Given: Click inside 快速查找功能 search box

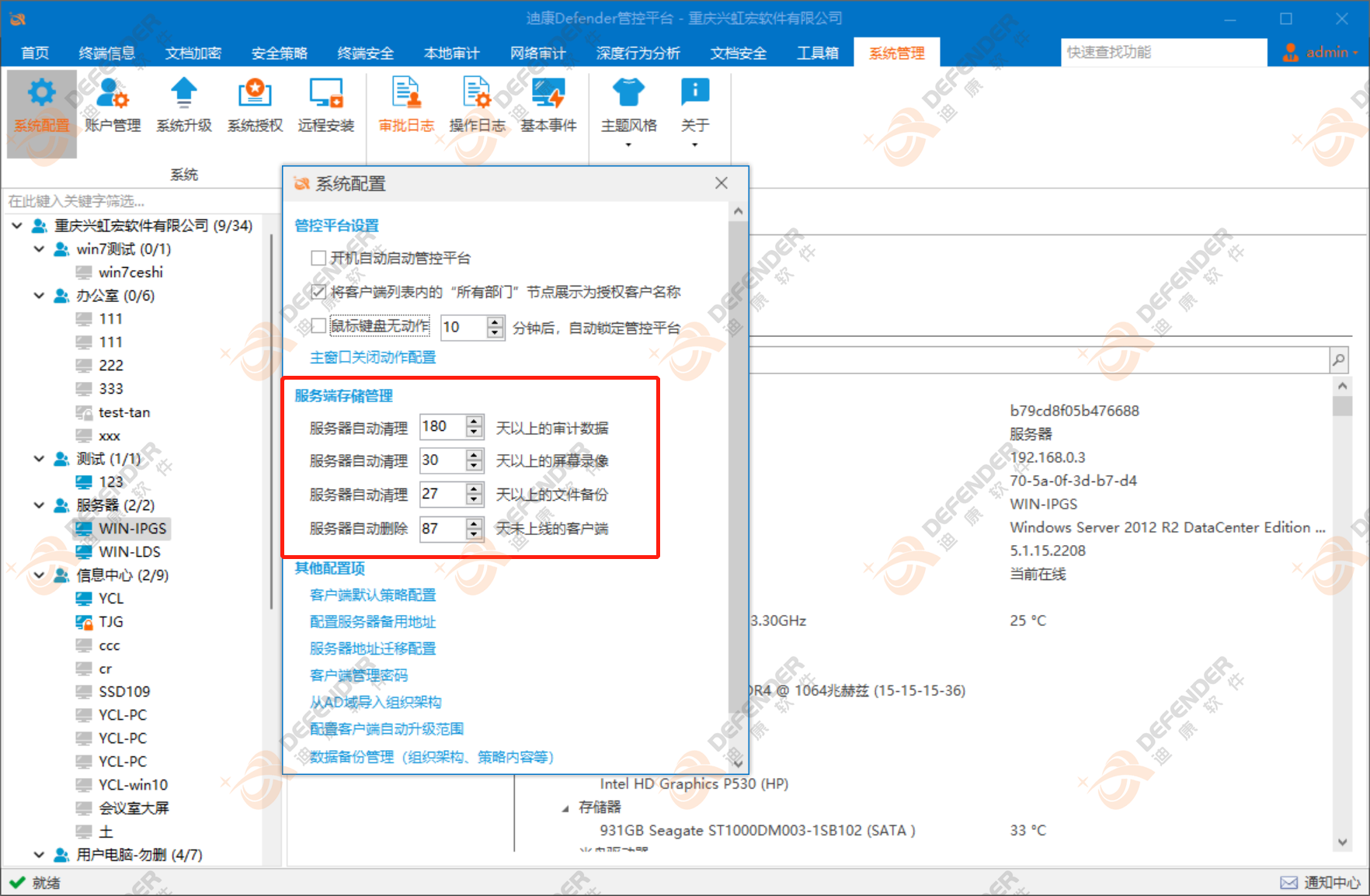Looking at the screenshot, I should [1163, 52].
